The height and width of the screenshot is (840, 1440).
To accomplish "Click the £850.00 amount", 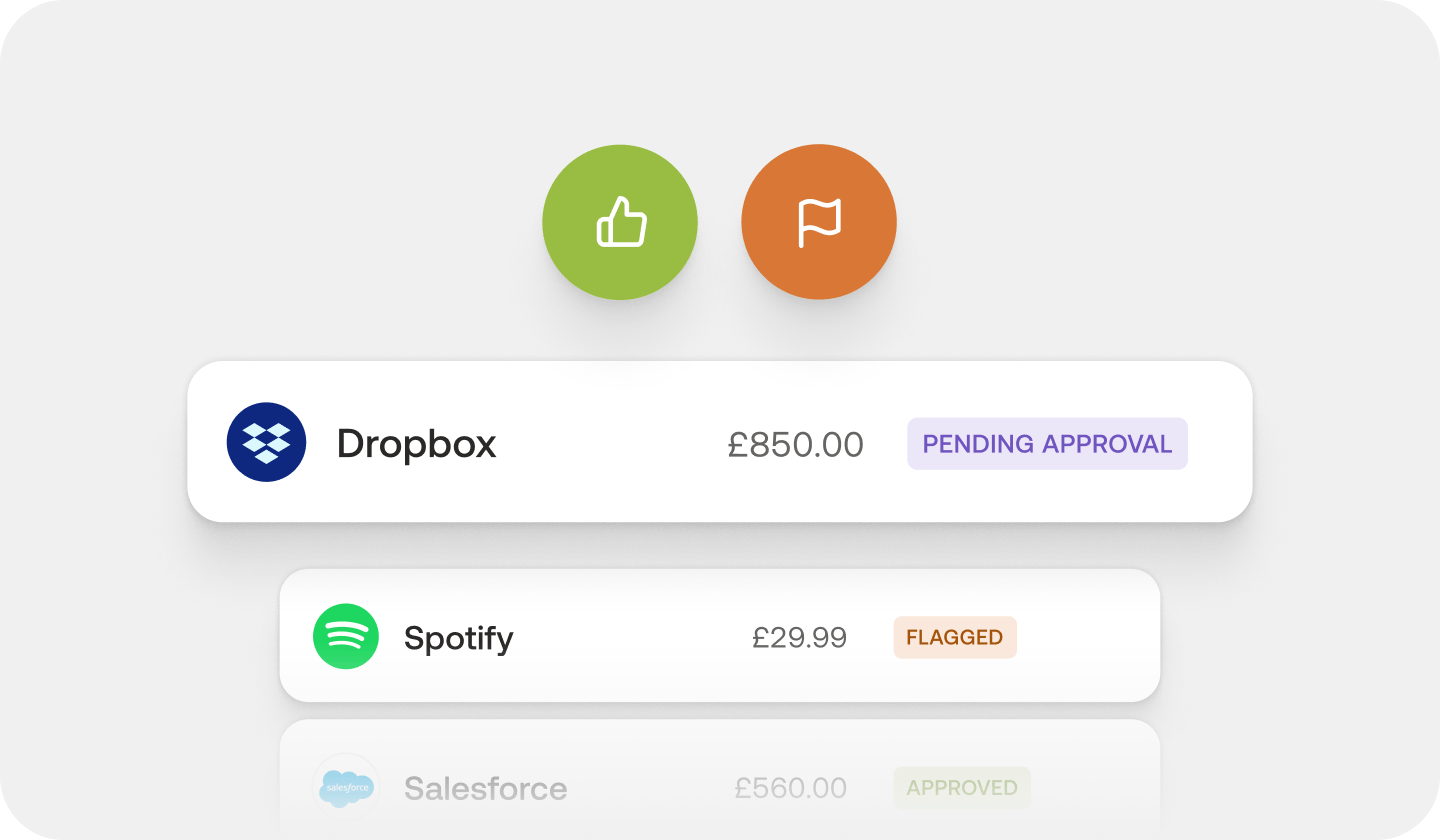I will pyautogui.click(x=795, y=444).
